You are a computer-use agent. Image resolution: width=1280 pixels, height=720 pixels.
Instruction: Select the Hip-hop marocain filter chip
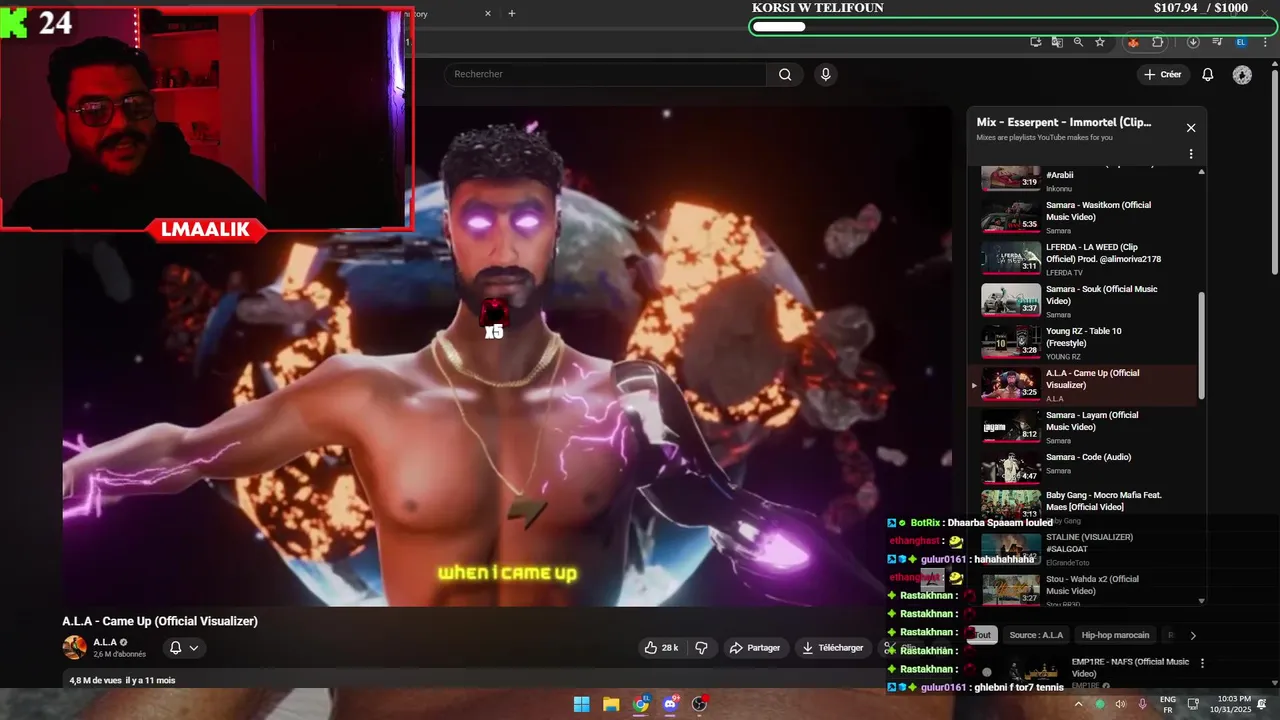tap(1115, 635)
